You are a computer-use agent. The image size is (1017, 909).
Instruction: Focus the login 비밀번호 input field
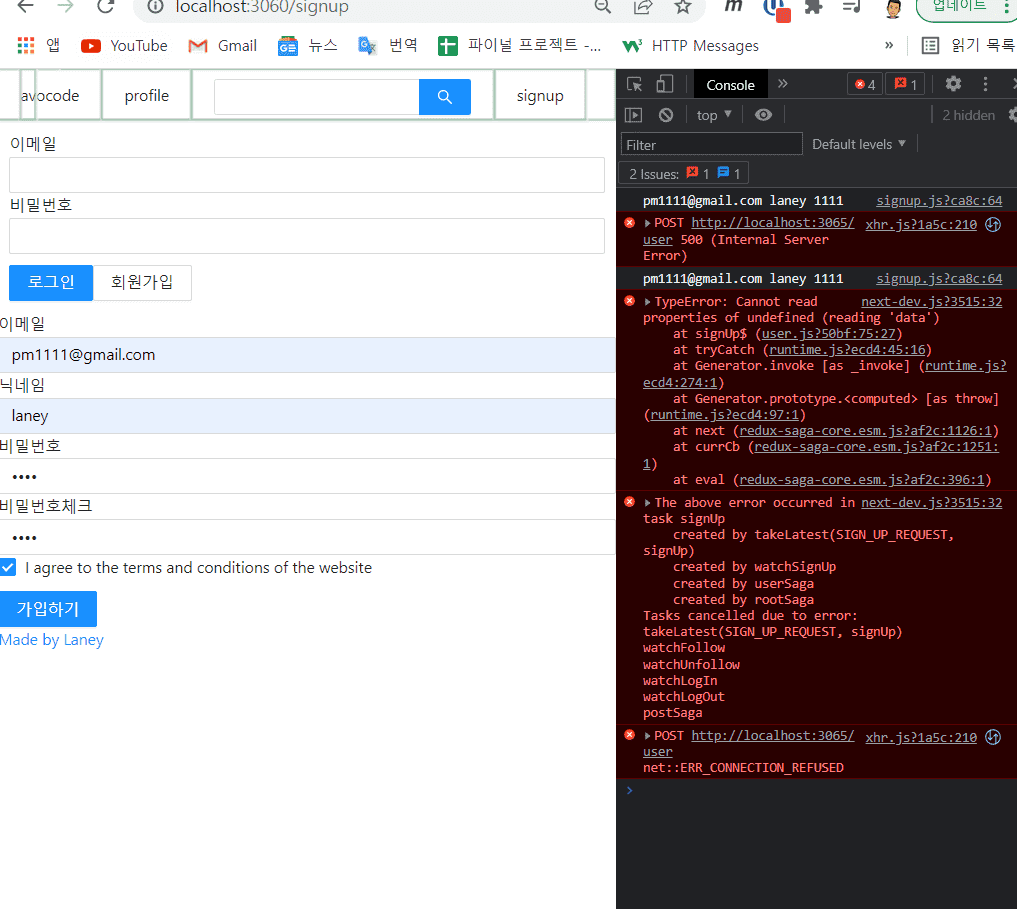pyautogui.click(x=307, y=236)
